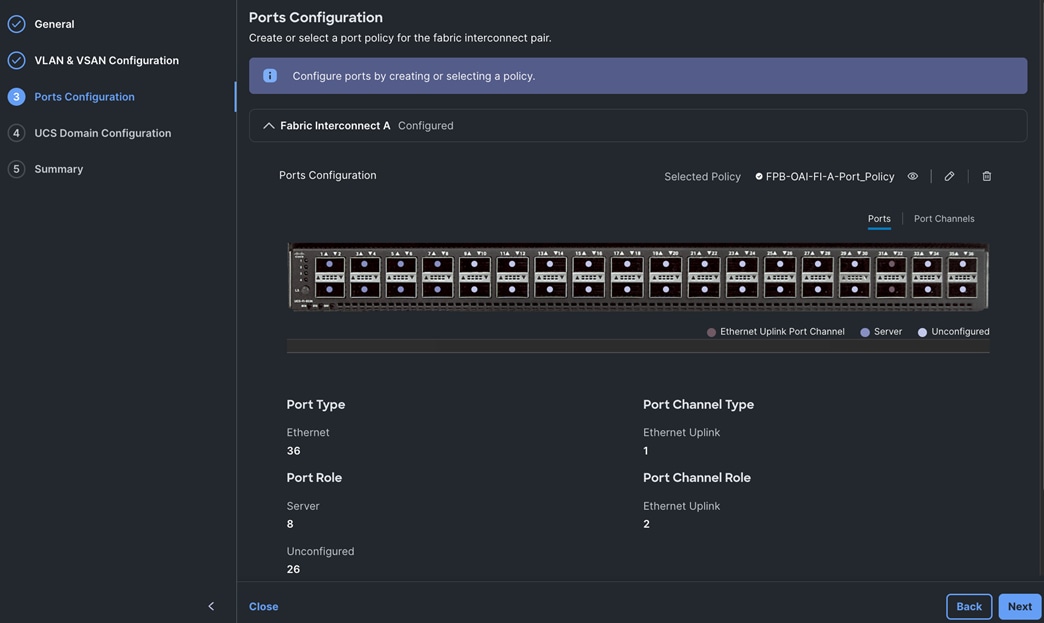Click the blue info icon in banner
Screen dimensions: 1044x623
click(270, 76)
